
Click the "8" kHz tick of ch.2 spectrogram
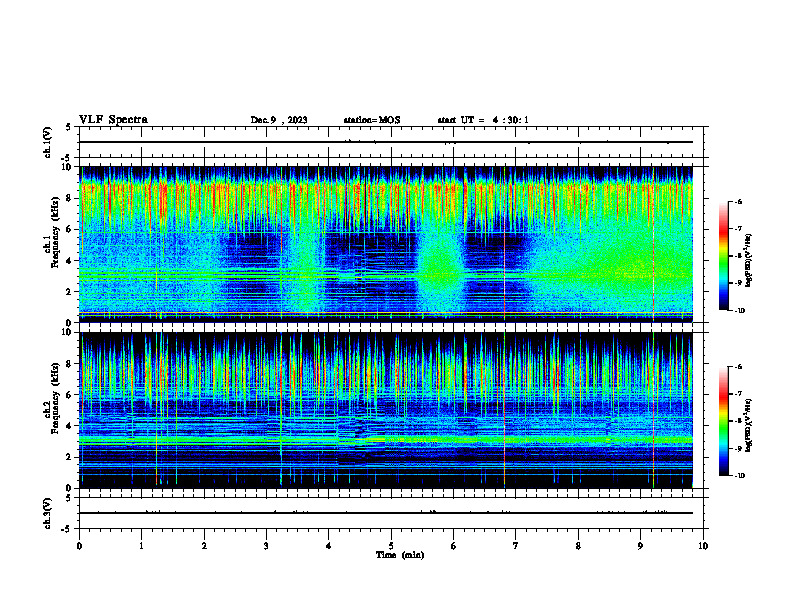click(69, 364)
